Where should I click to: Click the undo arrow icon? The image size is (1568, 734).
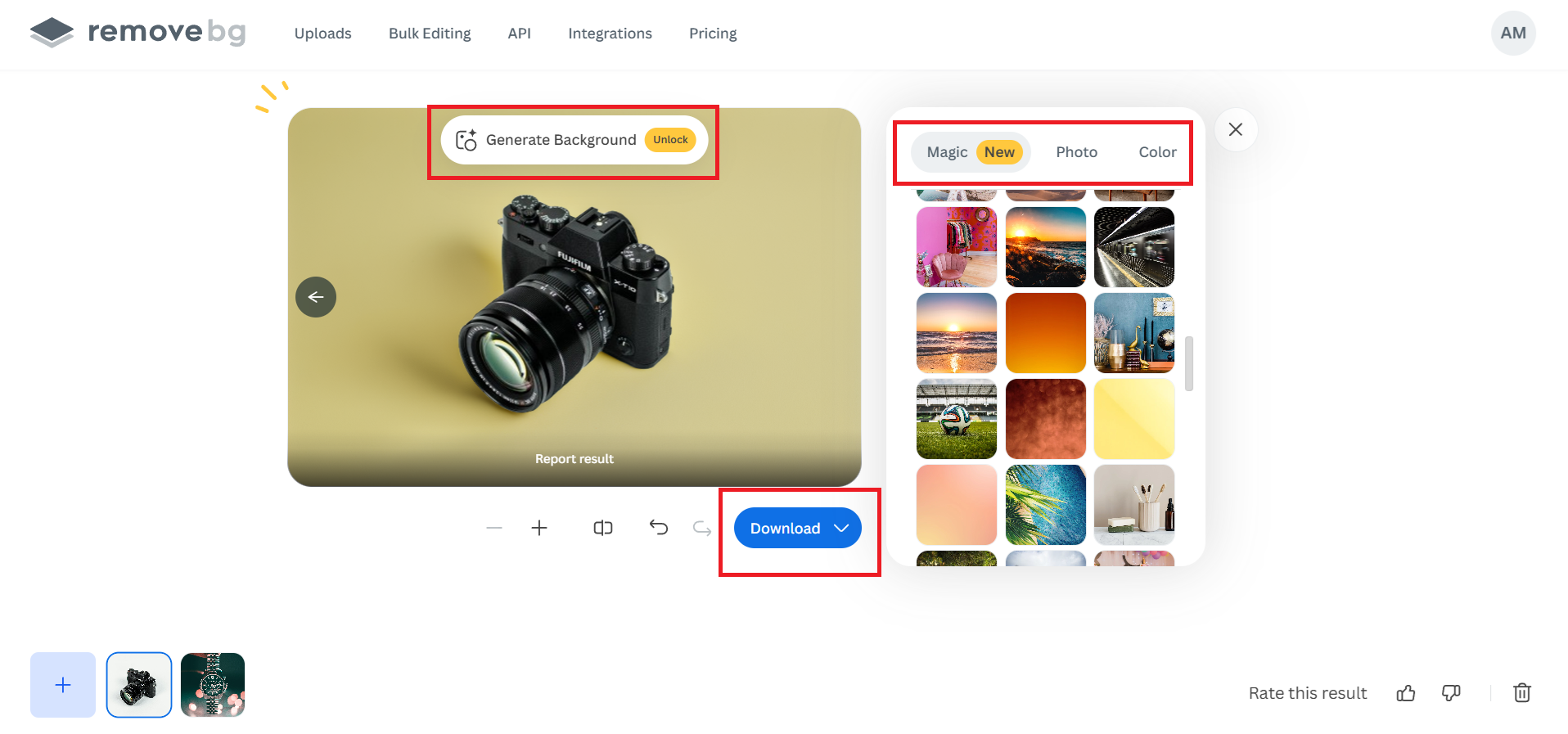(659, 528)
